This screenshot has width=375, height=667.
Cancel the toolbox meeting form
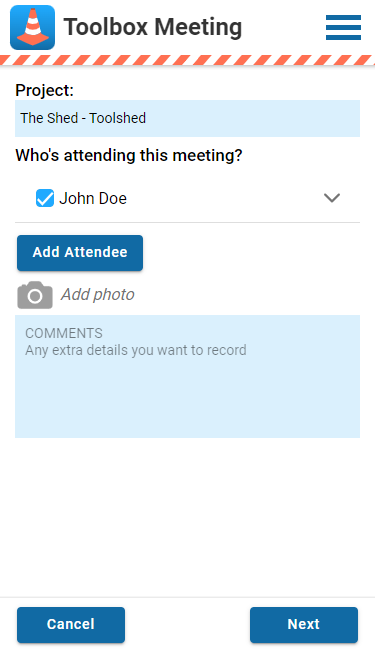point(71,624)
